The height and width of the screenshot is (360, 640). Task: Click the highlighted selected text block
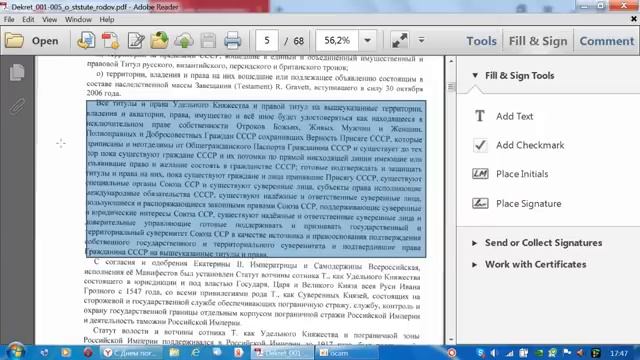(256, 179)
